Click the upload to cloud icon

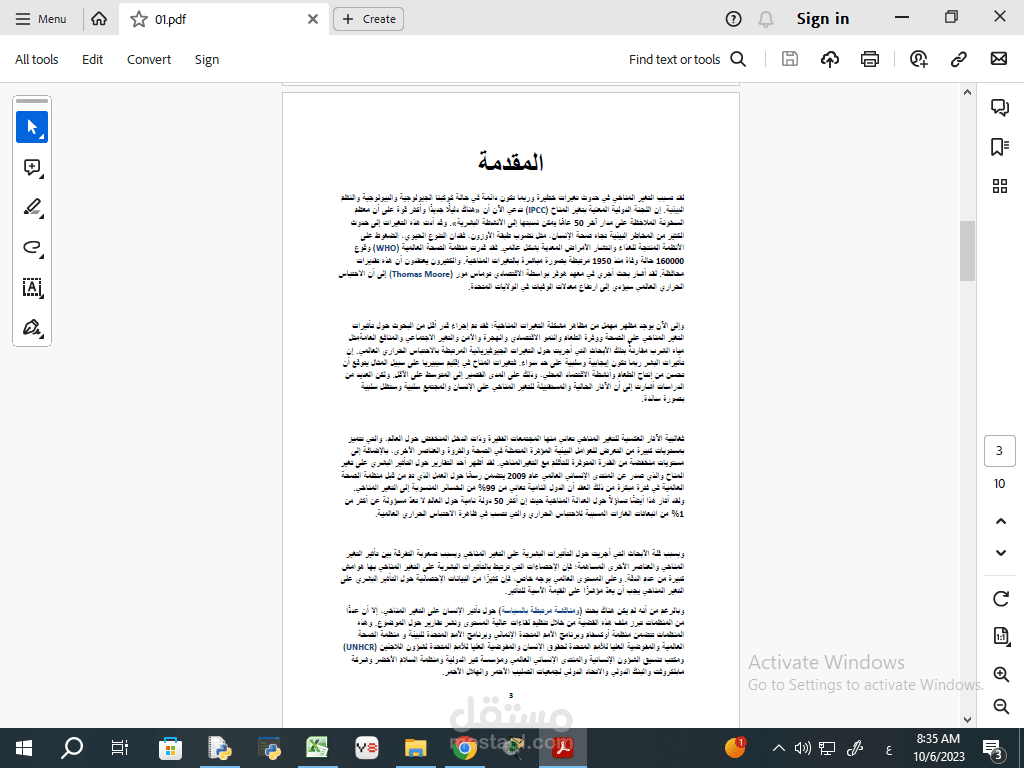coord(829,59)
